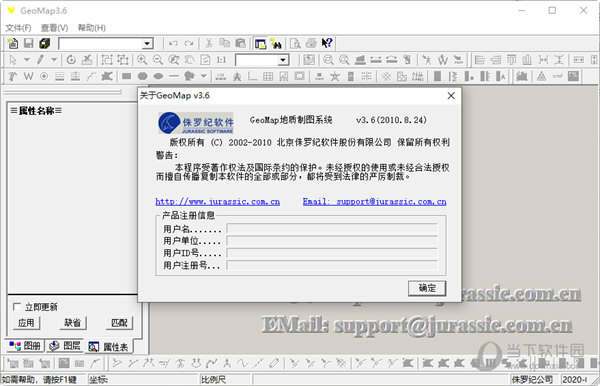The image size is (600, 386).
Task: Click the Zoom Out magnifier icon
Action: tap(158, 60)
